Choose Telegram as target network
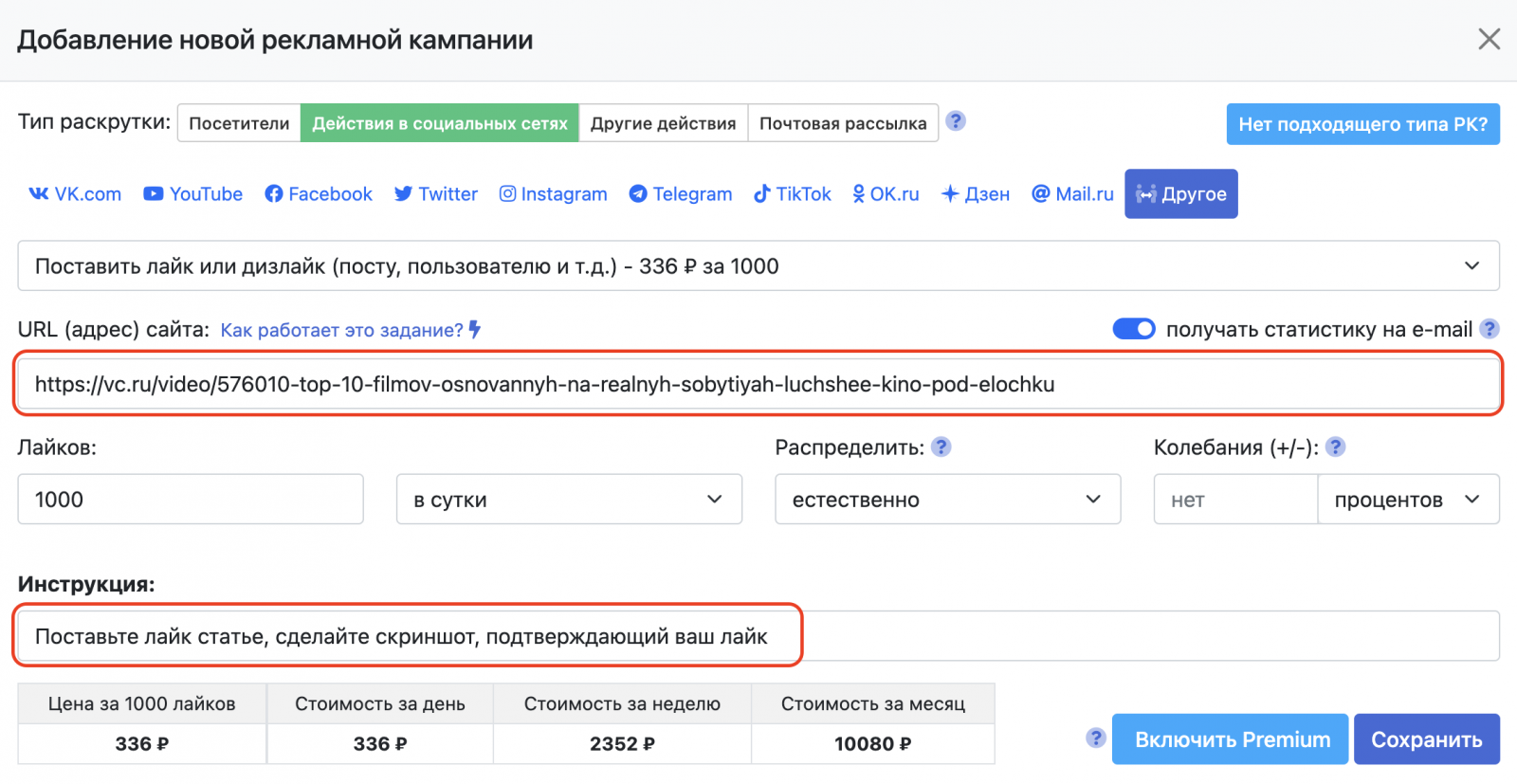This screenshot has height=784, width=1517. coord(681,194)
